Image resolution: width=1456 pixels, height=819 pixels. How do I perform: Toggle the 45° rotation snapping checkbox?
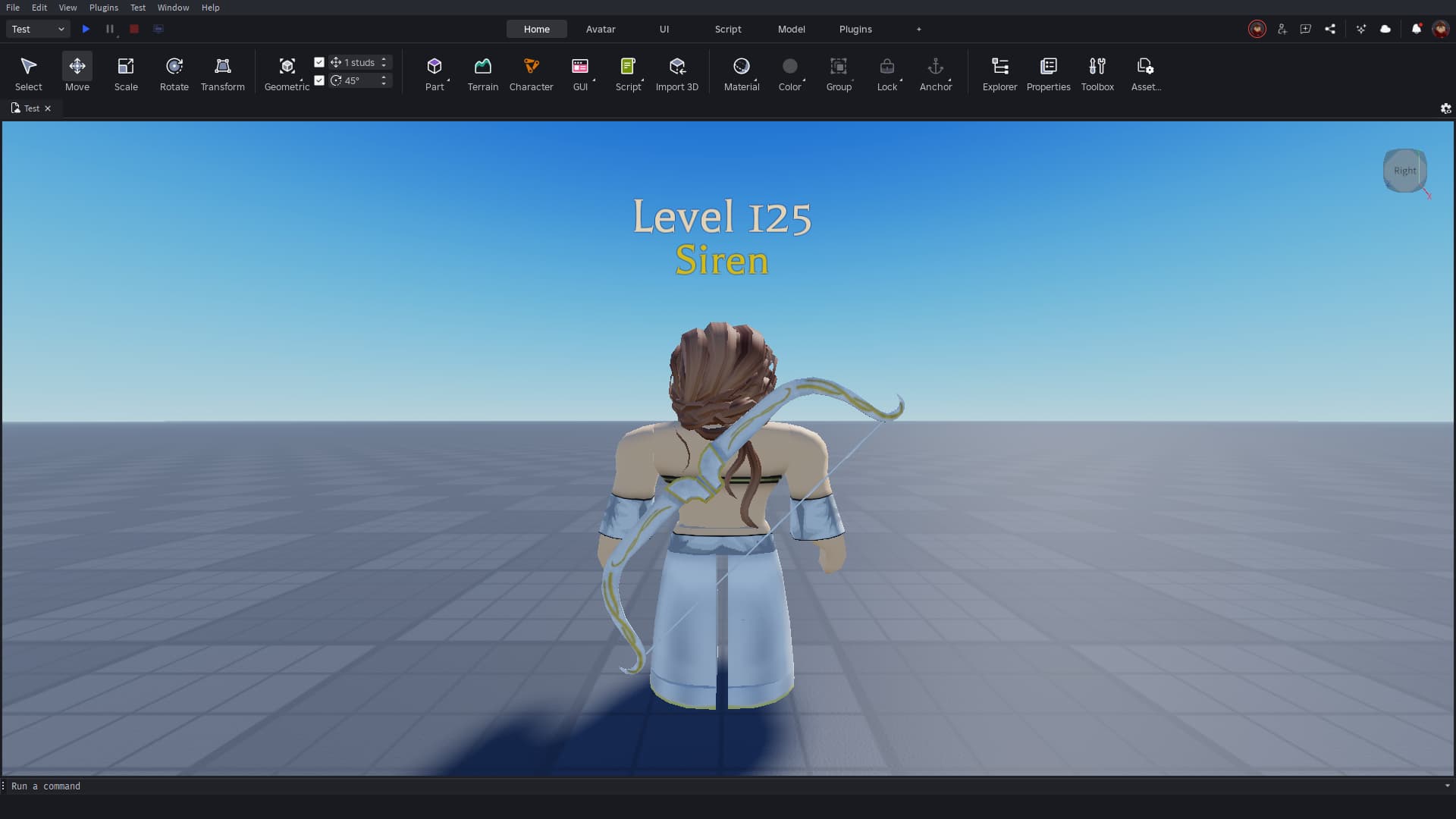pos(319,80)
